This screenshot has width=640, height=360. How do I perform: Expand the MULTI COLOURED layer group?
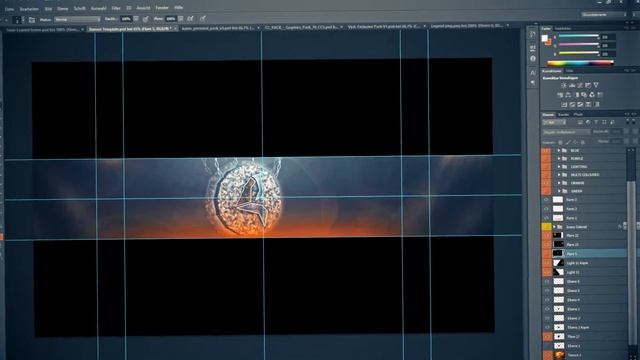tap(558, 175)
